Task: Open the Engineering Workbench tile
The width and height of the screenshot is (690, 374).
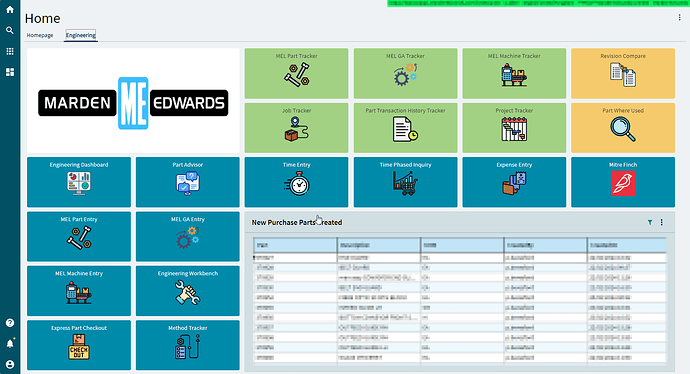Action: click(187, 291)
